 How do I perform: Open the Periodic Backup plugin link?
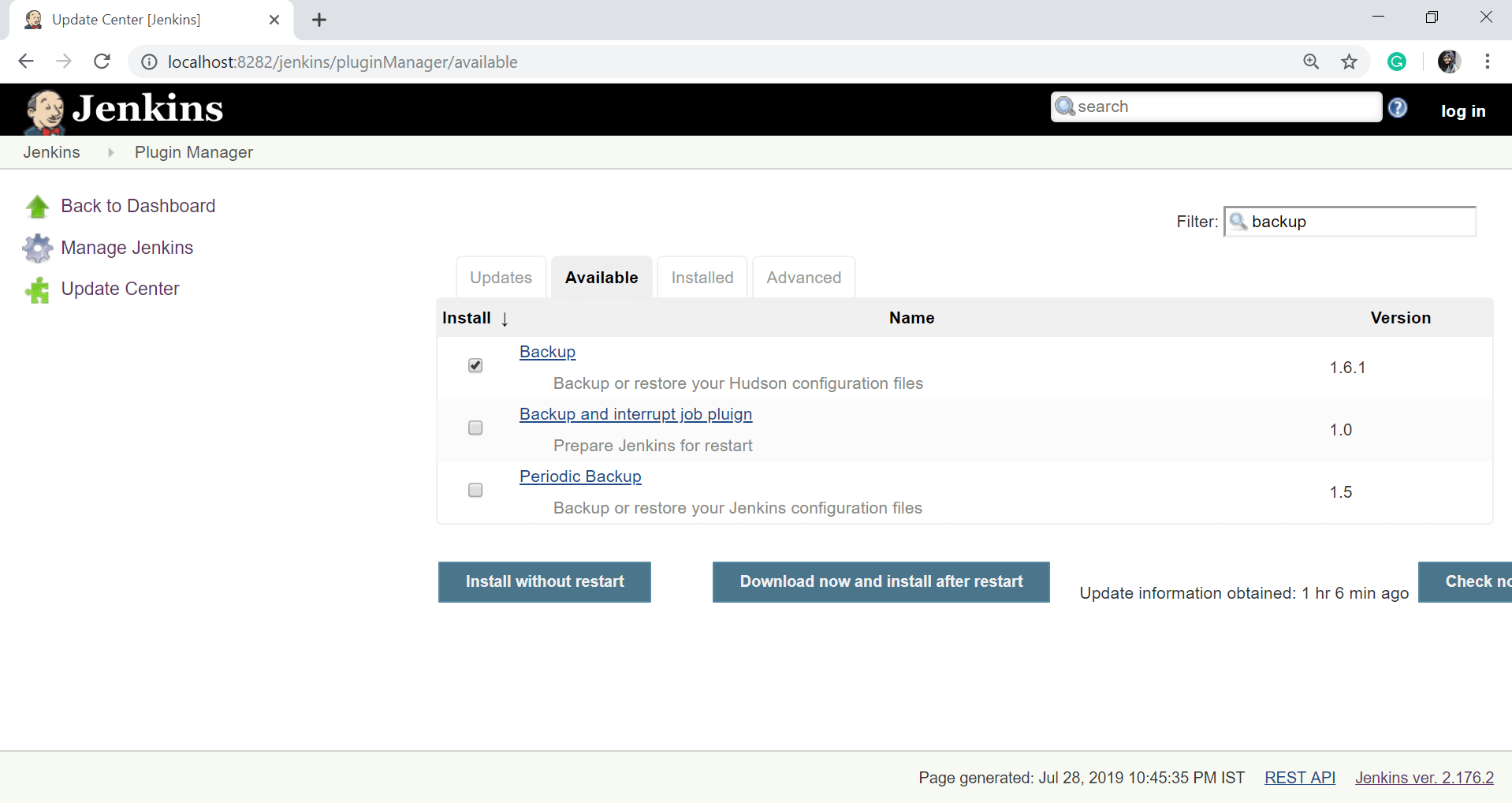[580, 476]
